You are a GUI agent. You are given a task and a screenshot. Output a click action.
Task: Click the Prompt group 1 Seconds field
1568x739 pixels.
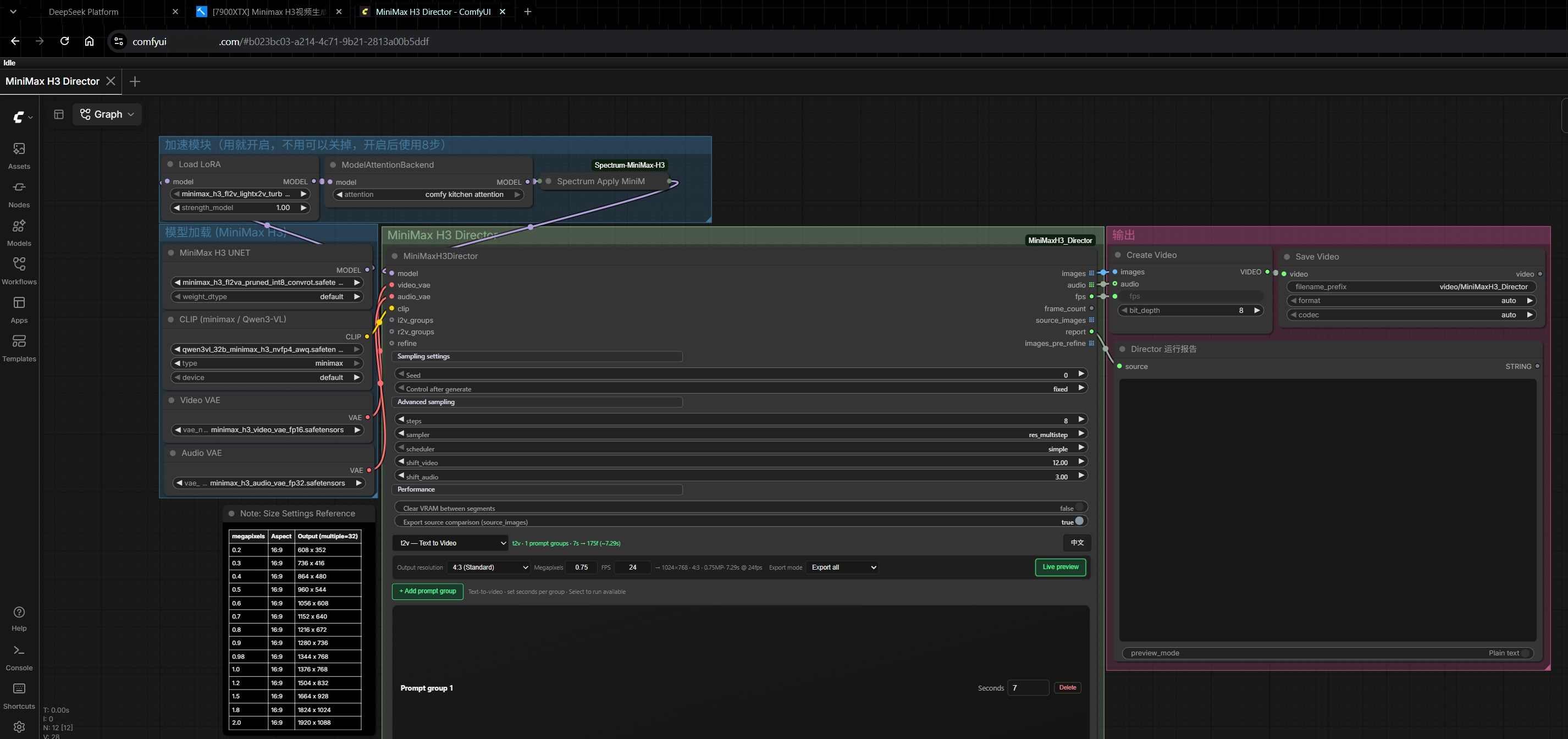click(1028, 688)
